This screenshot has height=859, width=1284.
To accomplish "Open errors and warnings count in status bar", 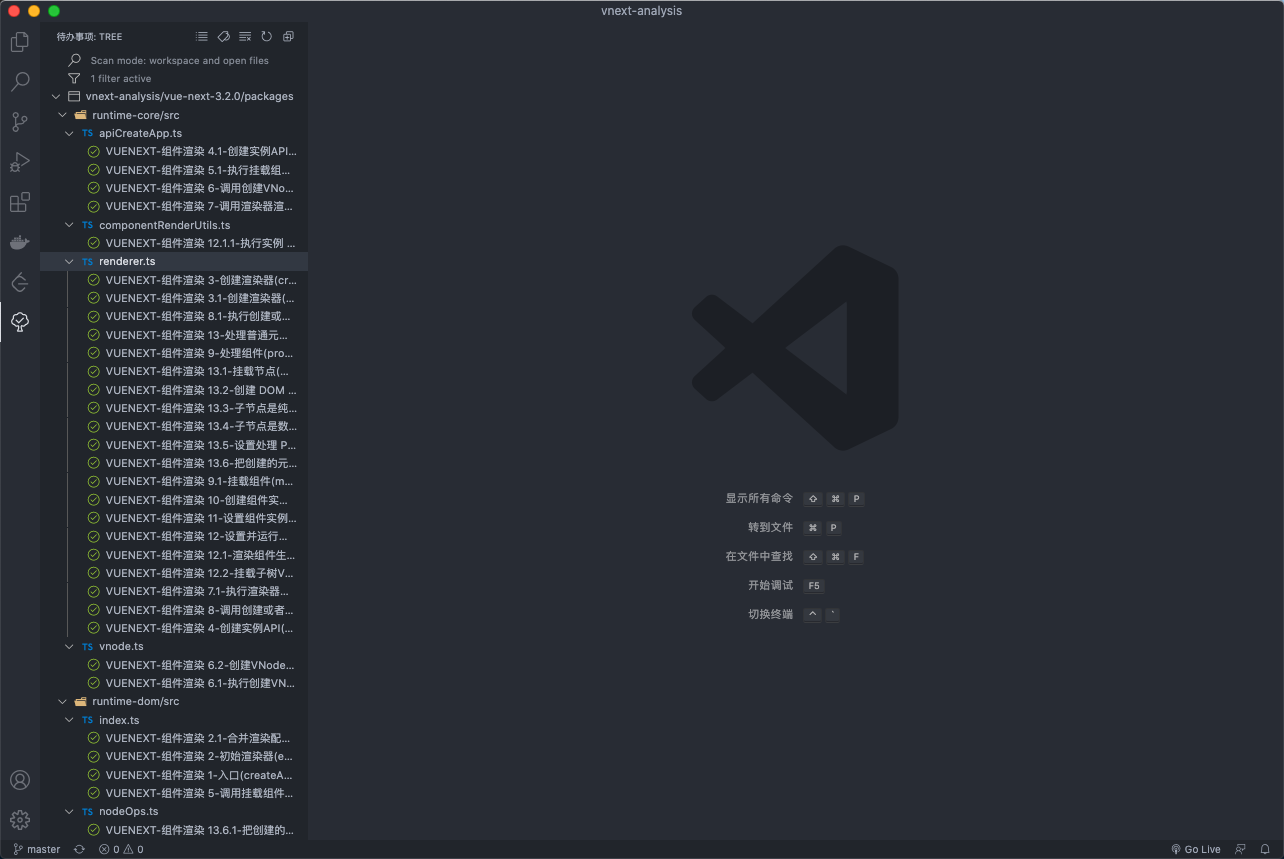I will tap(121, 849).
